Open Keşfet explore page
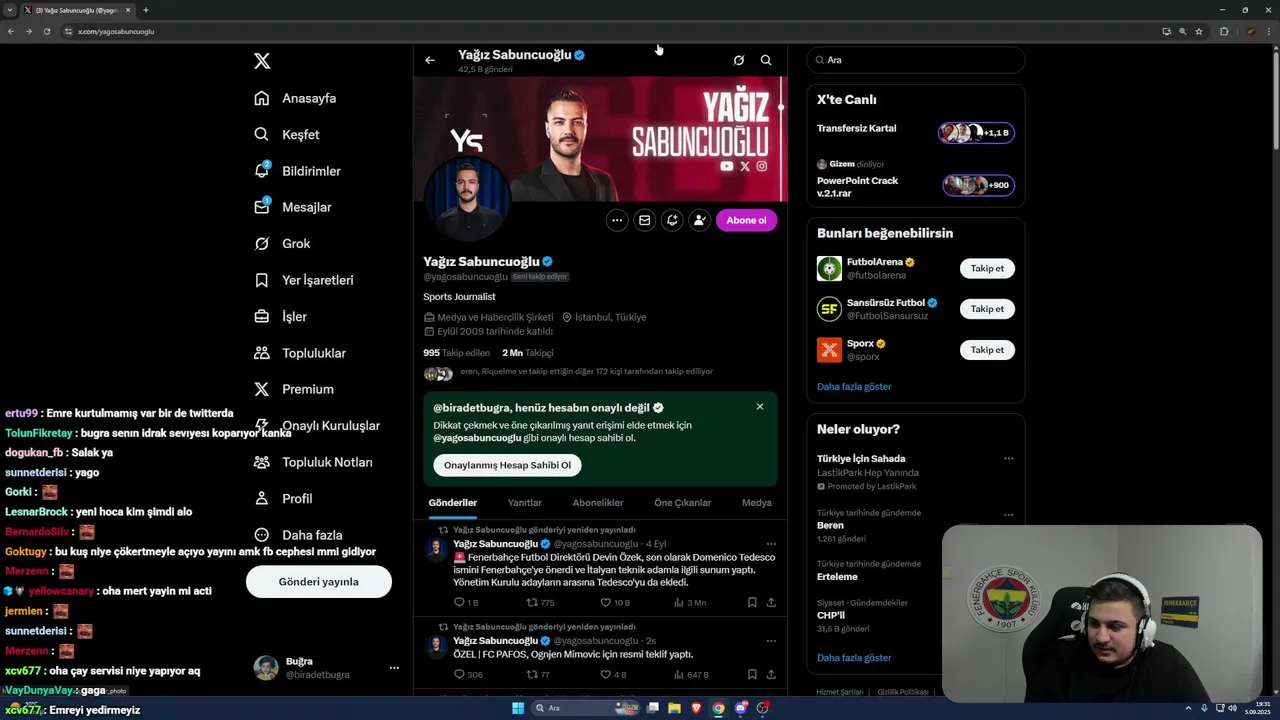Screen dimensions: 1280x720 coord(287,134)
